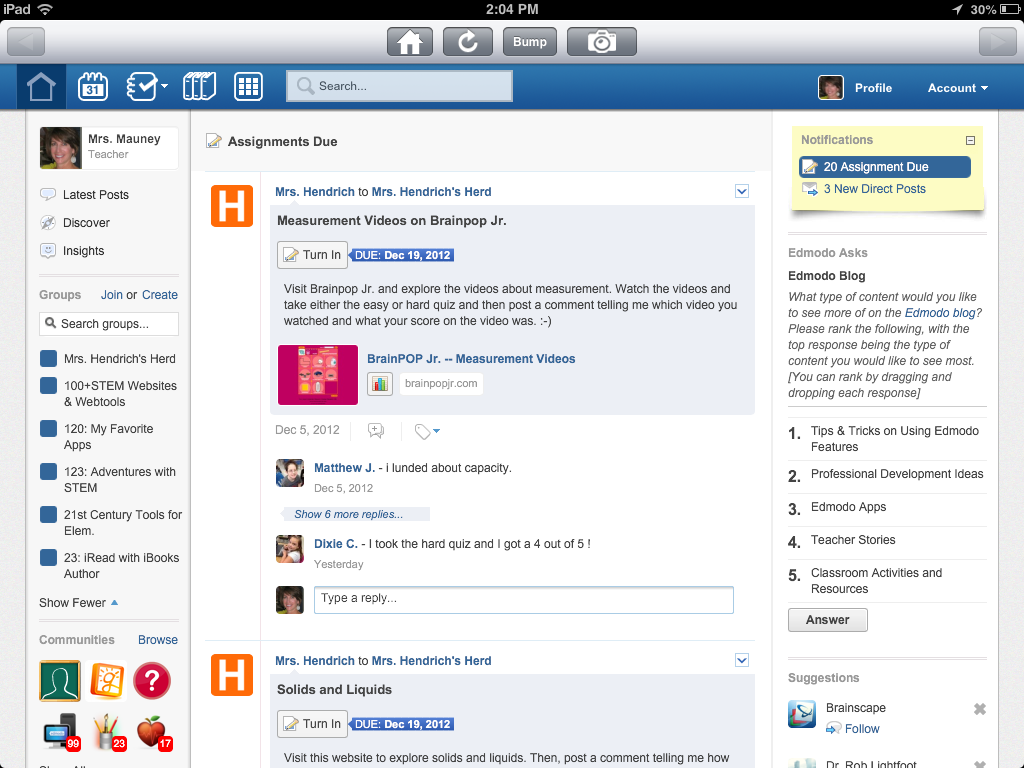
Task: Click the Edmodo home icon
Action: (x=41, y=87)
